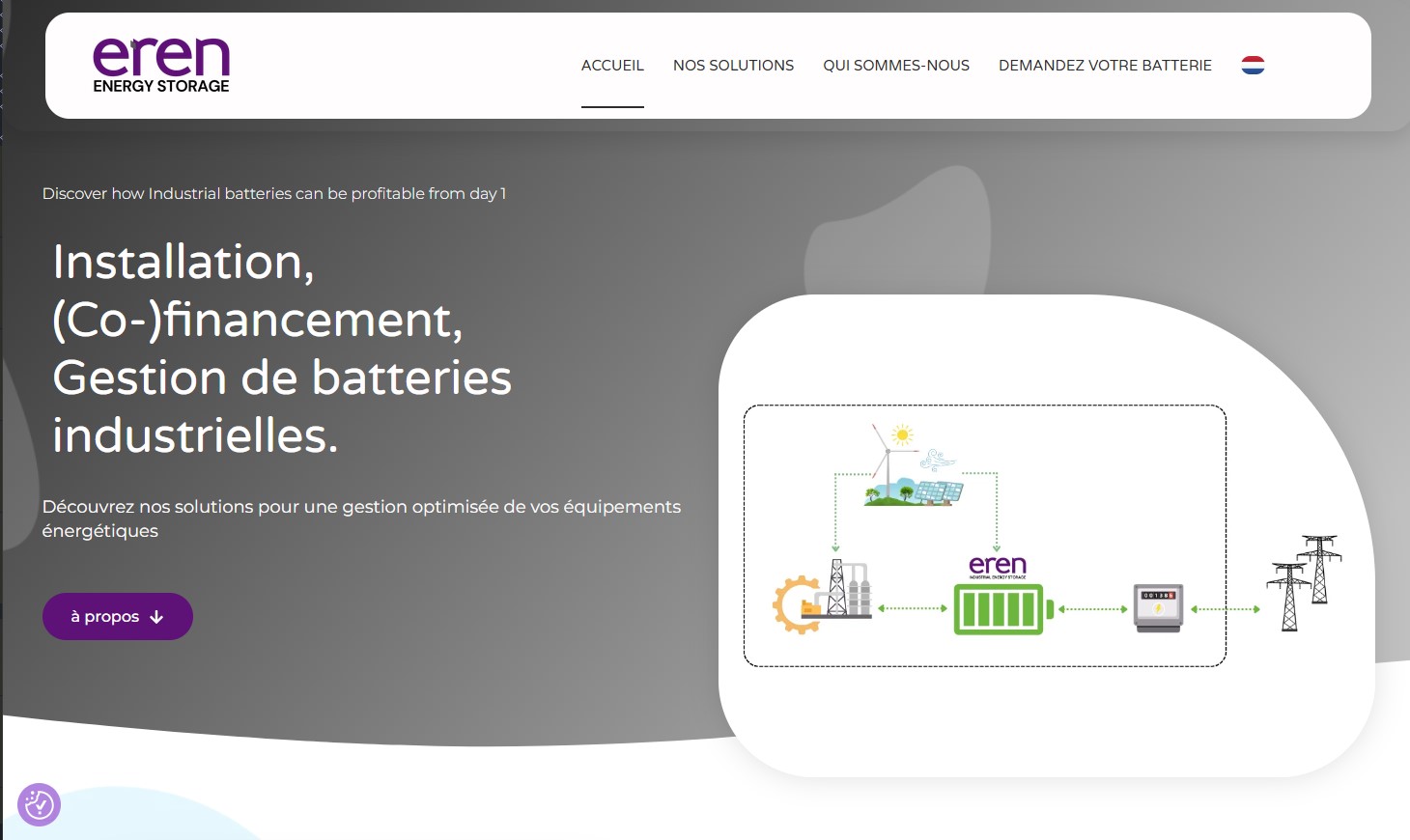Click the green battery icon in the diagram

click(x=1003, y=609)
